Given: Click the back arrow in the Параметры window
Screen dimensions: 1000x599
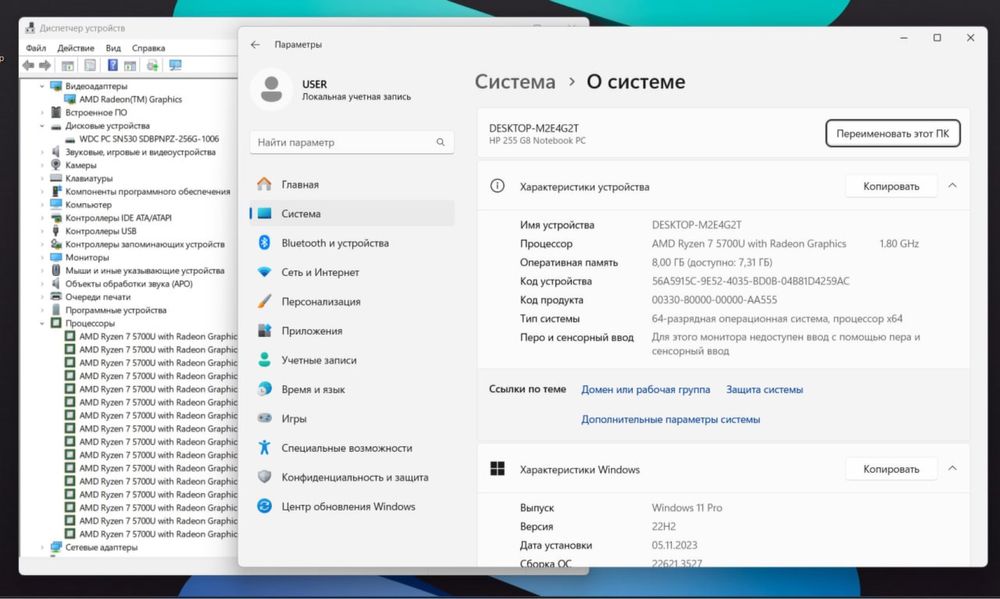Looking at the screenshot, I should (255, 45).
